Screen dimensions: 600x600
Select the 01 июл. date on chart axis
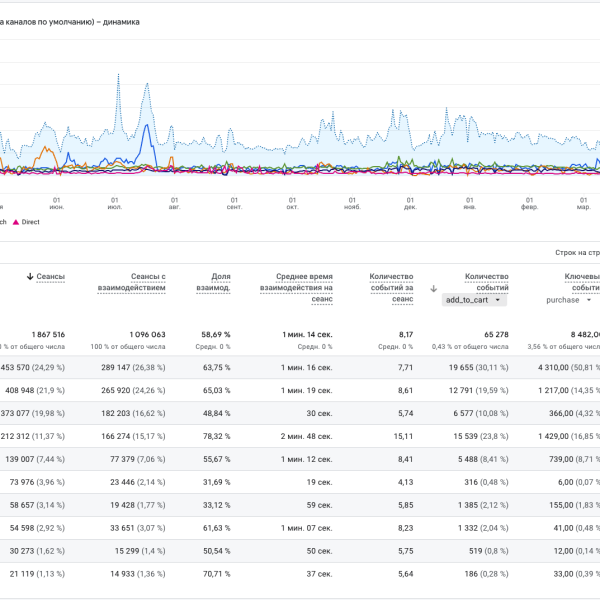tap(115, 202)
